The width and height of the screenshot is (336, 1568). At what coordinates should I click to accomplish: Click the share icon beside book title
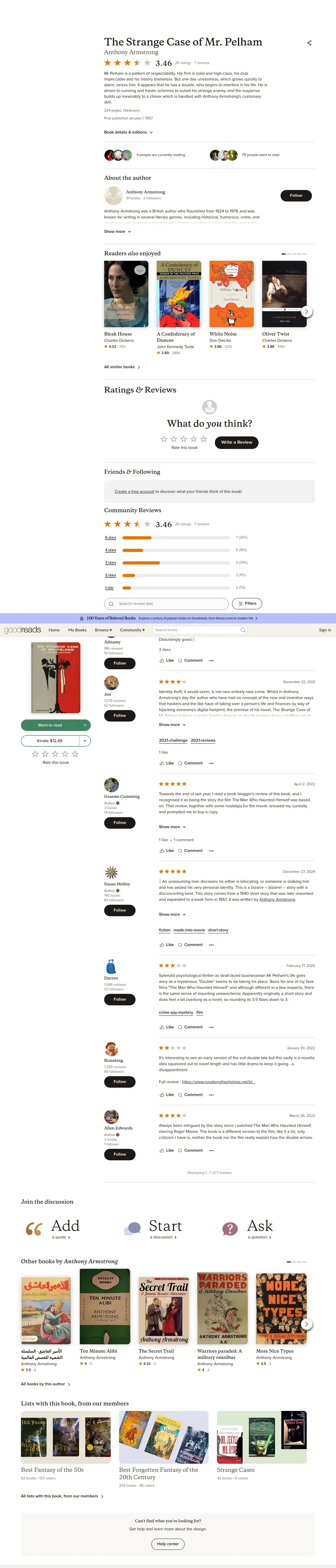309,43
